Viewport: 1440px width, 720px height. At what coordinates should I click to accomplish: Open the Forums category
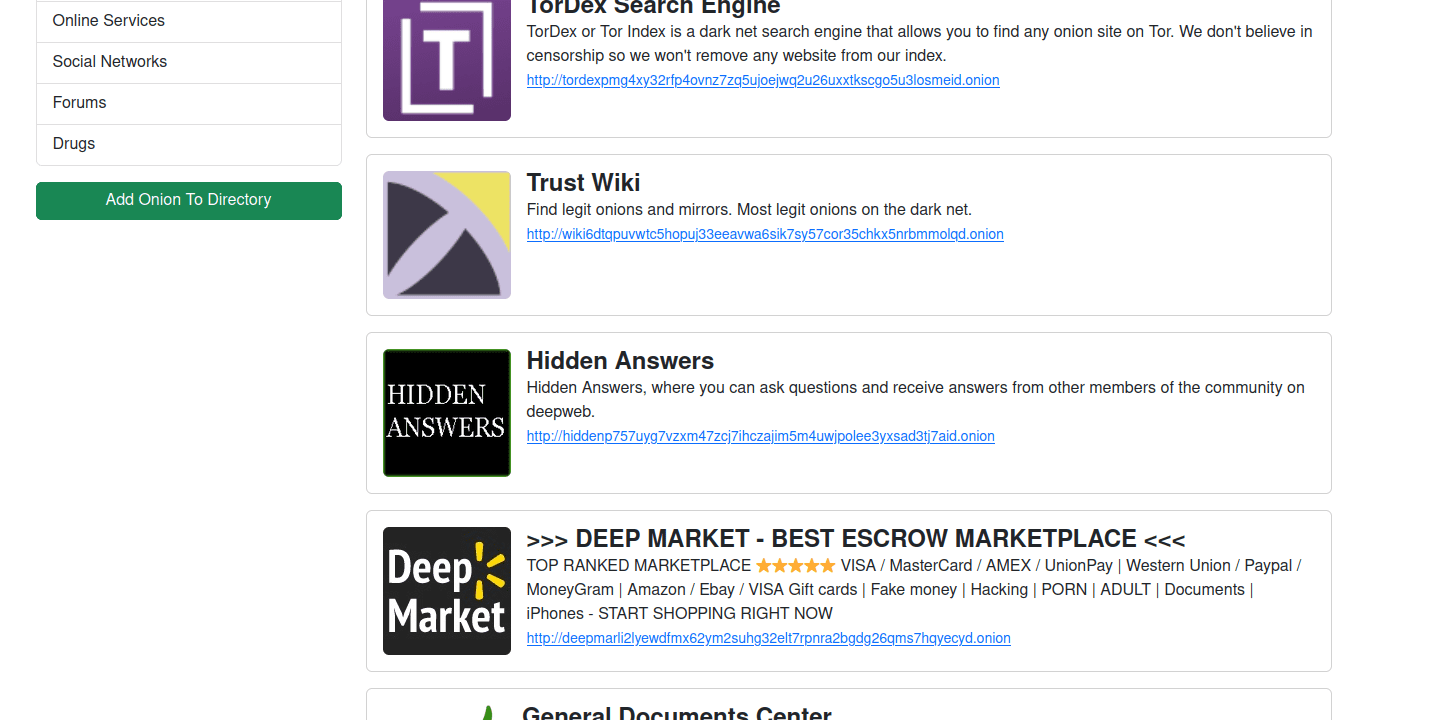click(189, 103)
